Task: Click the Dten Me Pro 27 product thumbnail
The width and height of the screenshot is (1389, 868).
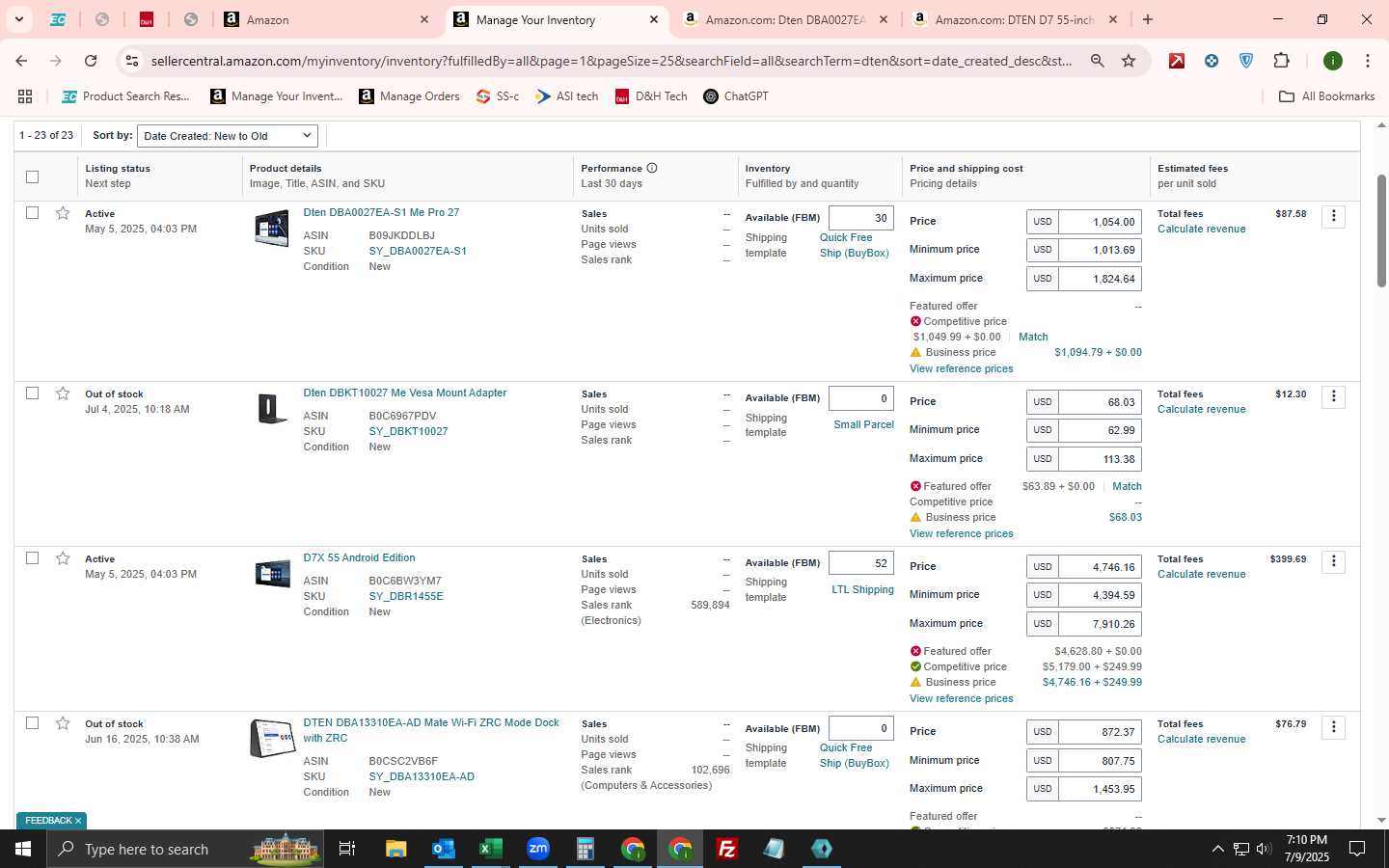Action: point(272,229)
